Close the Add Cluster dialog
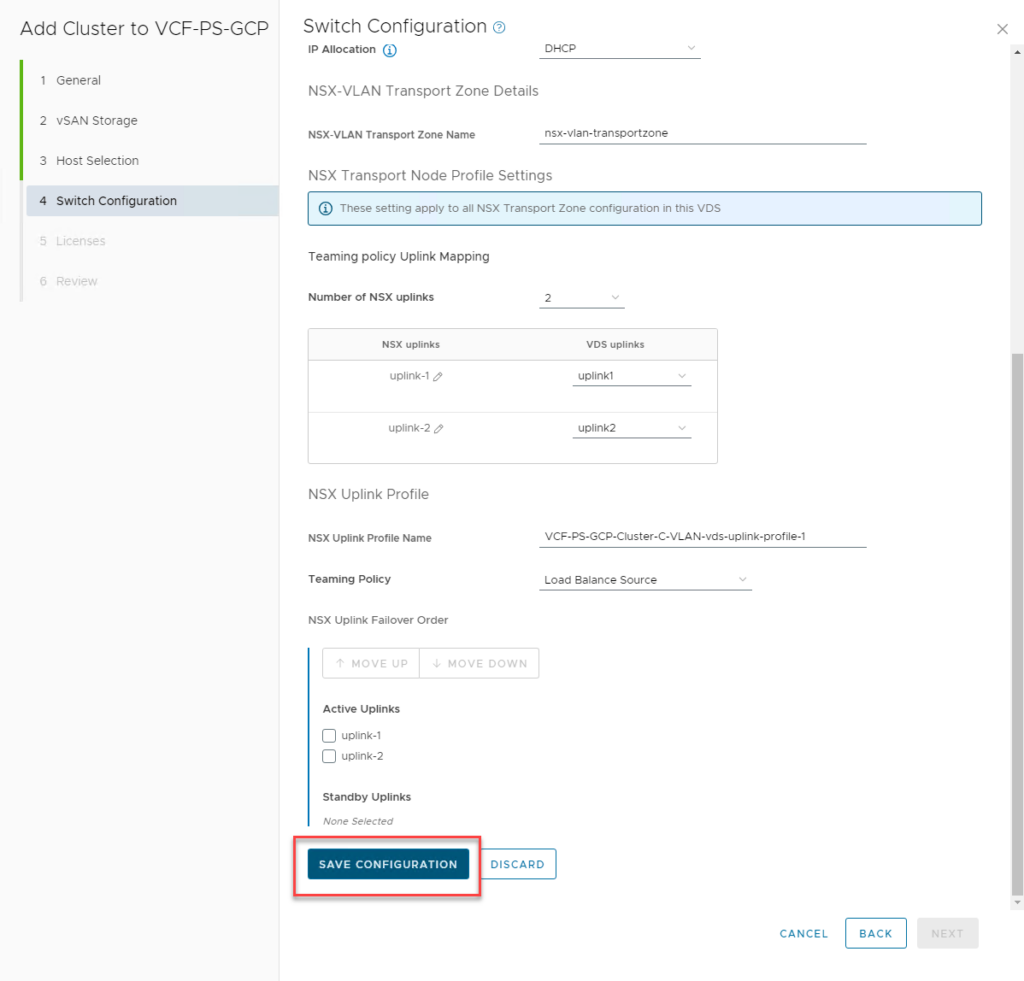The width and height of the screenshot is (1024, 981). [1003, 30]
